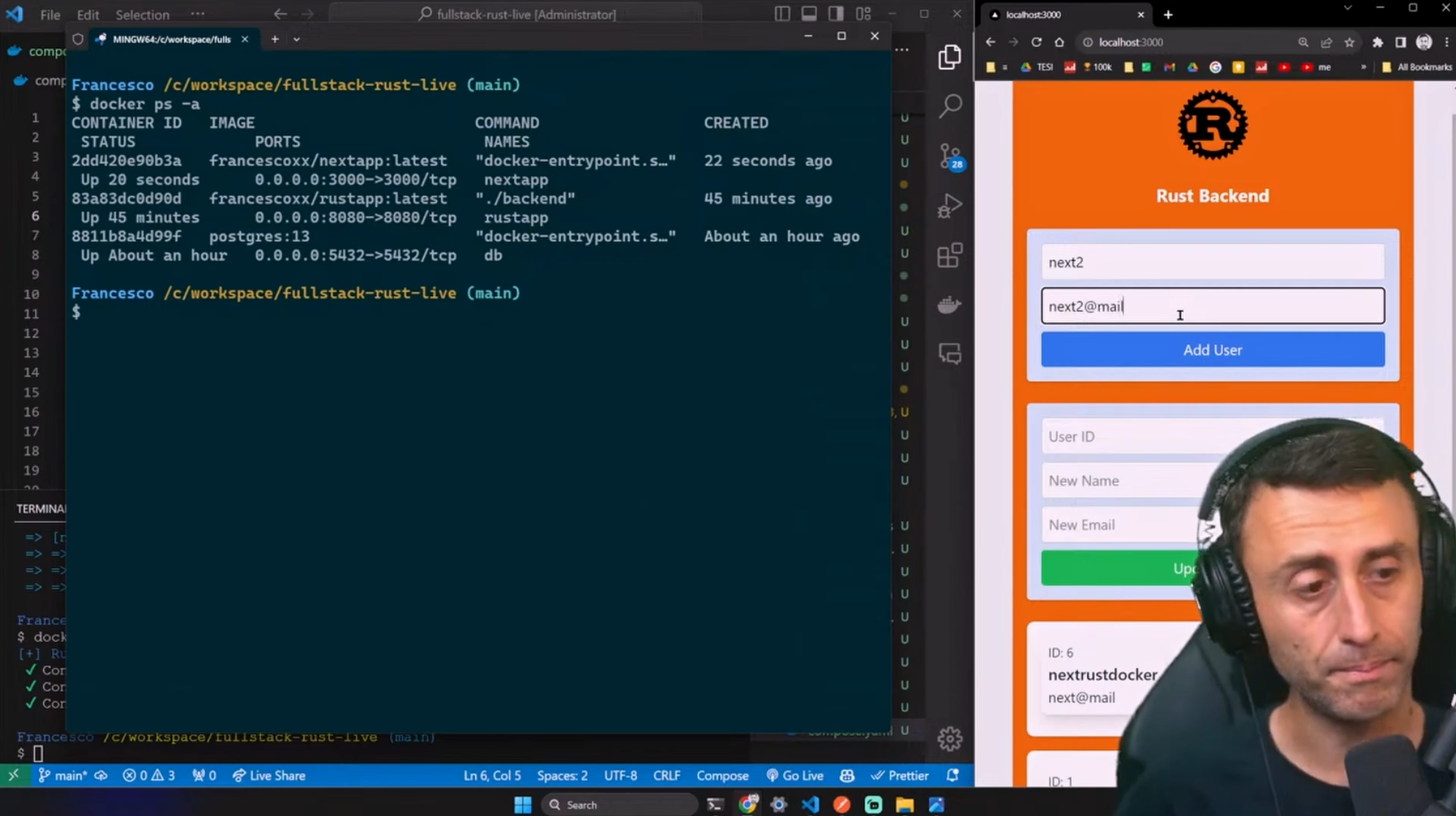Click the New Email input field

point(1115,524)
